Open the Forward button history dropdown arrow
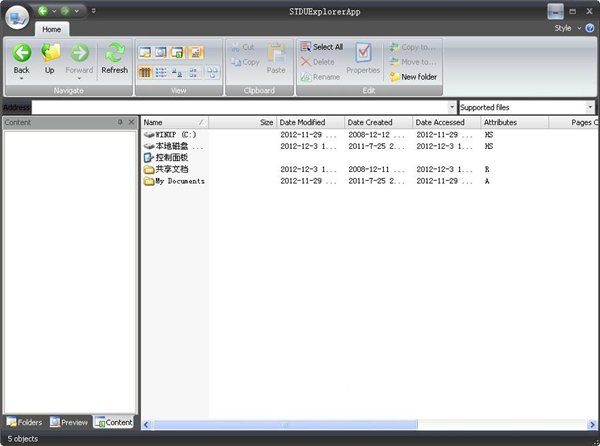This screenshot has height=446, width=600. (x=79, y=78)
